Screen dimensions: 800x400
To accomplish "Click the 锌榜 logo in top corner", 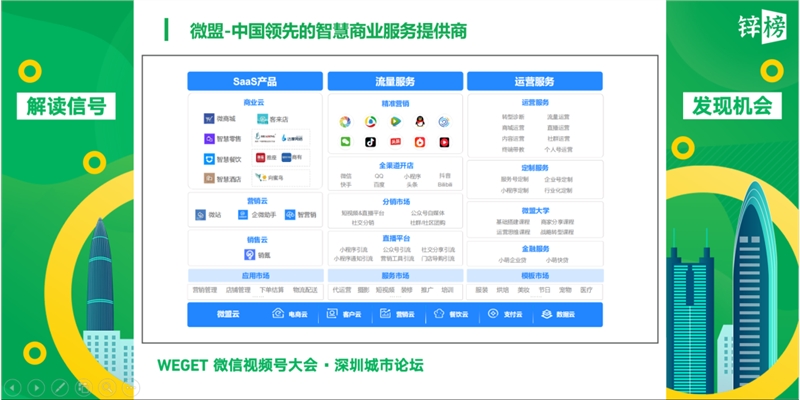I will tap(762, 26).
